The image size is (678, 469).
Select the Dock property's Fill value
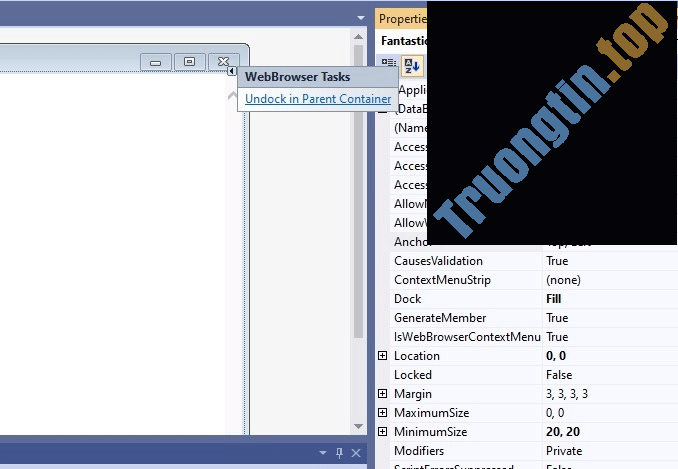click(x=553, y=299)
